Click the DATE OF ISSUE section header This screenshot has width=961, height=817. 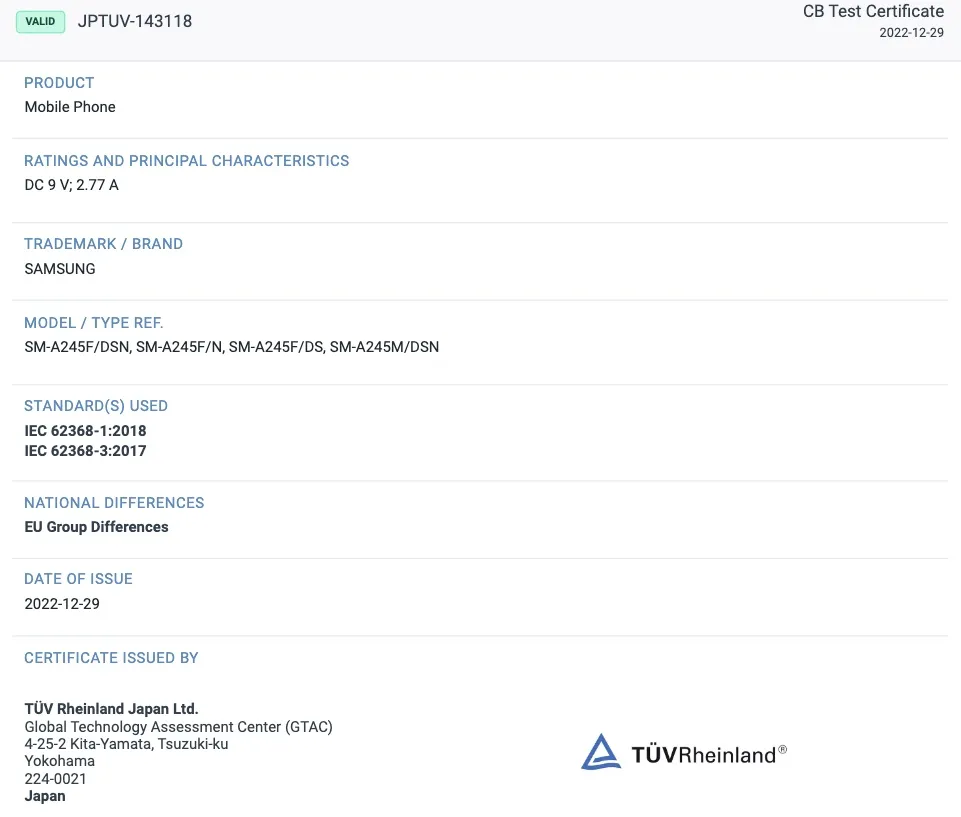(x=78, y=578)
